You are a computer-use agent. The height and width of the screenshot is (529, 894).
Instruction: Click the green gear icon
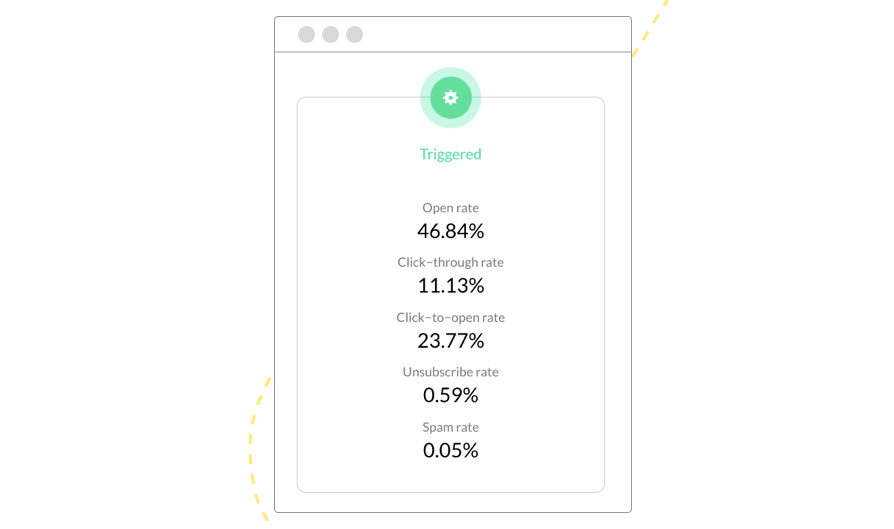tap(450, 97)
